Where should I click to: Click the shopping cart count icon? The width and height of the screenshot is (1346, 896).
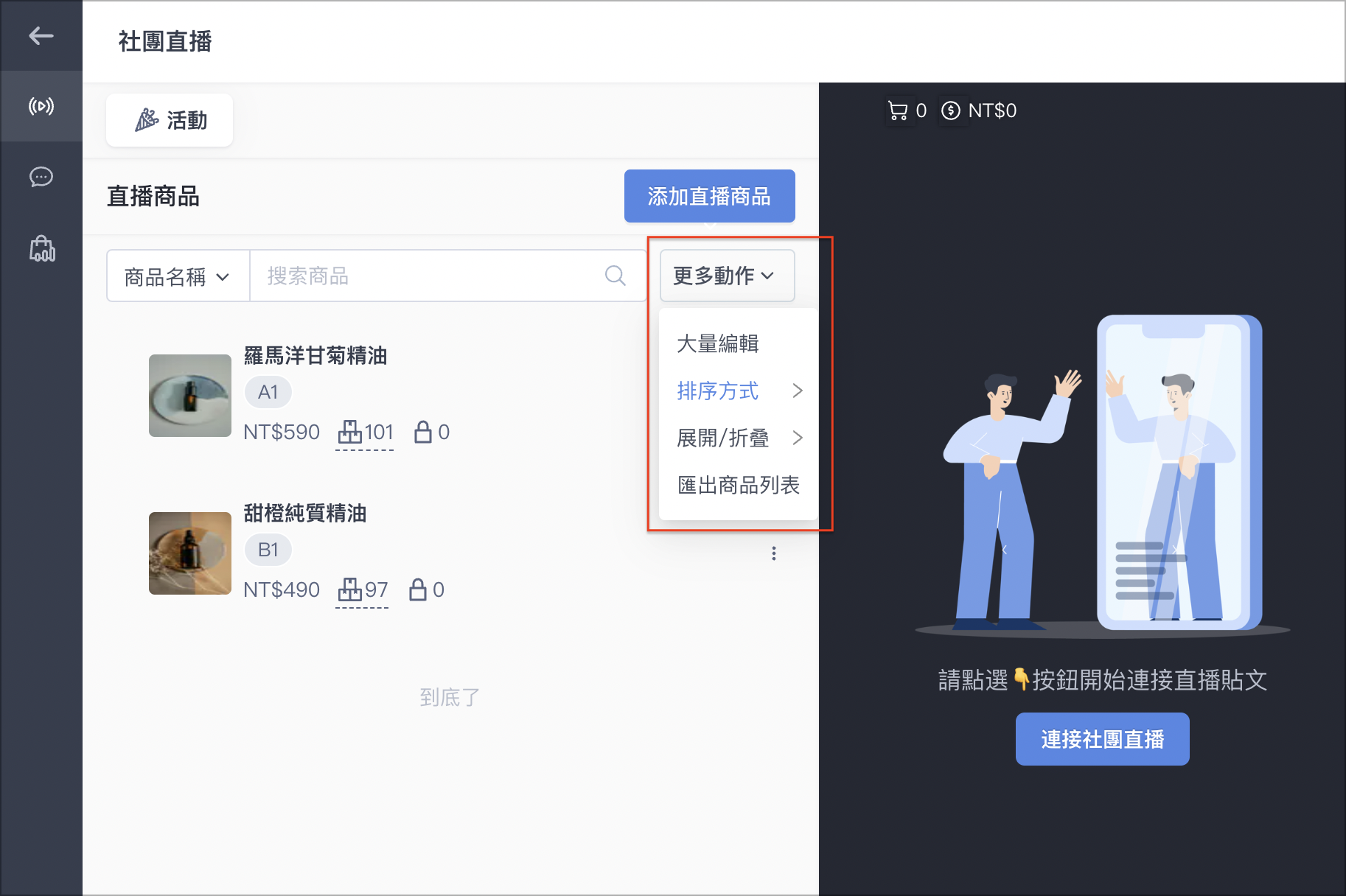tap(898, 111)
